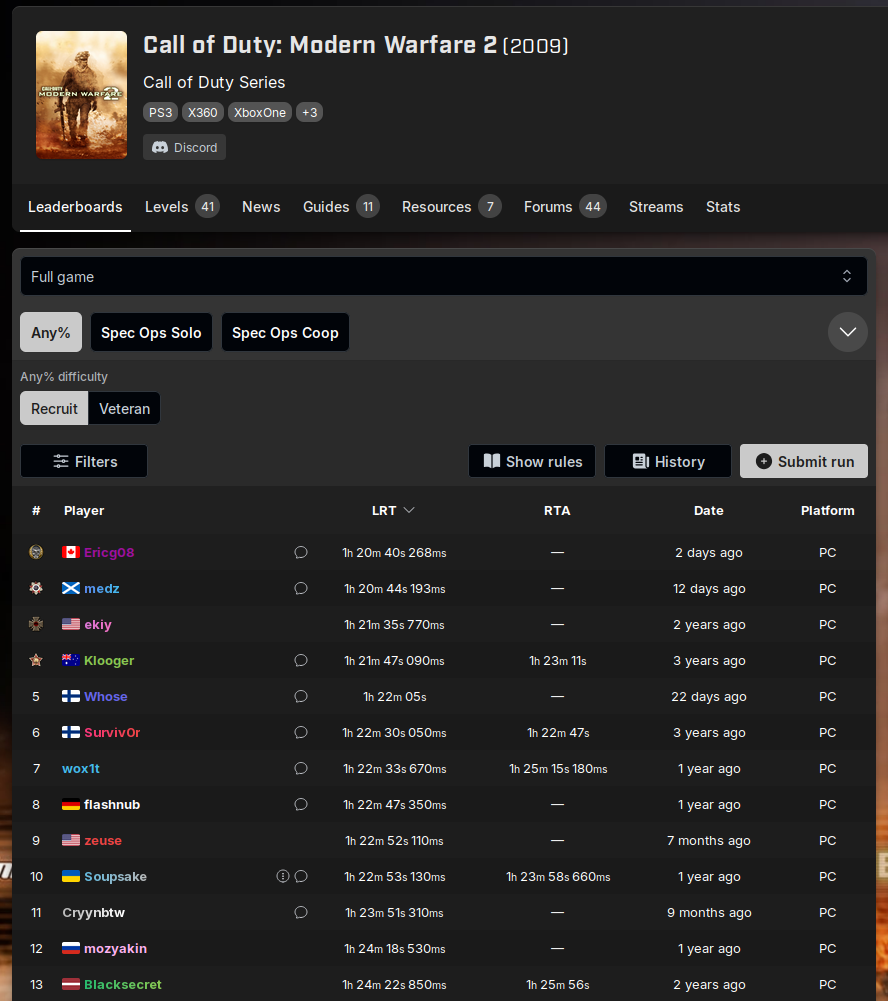
Task: Open the Streams tab
Action: [656, 207]
